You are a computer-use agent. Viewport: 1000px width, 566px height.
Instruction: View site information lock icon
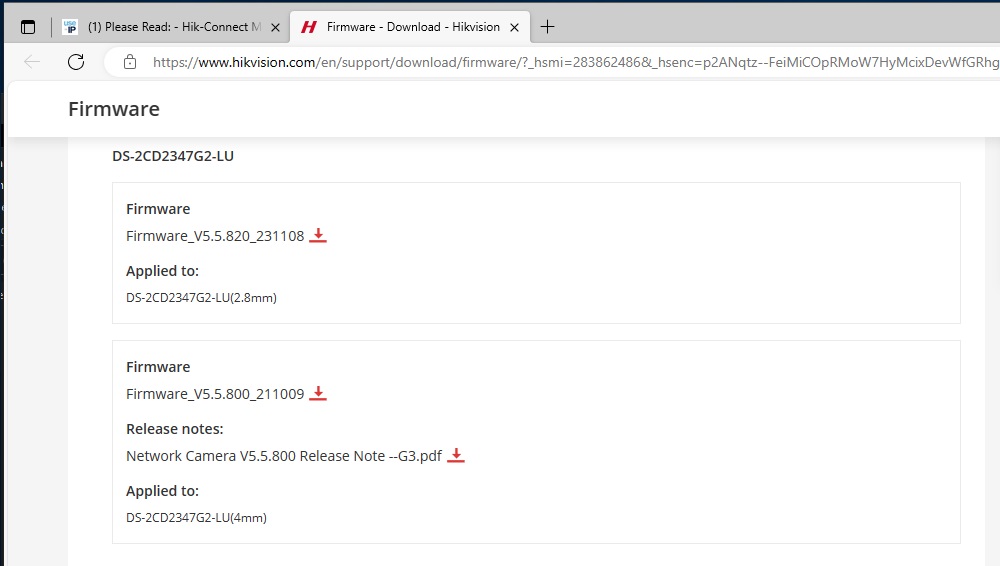[130, 62]
